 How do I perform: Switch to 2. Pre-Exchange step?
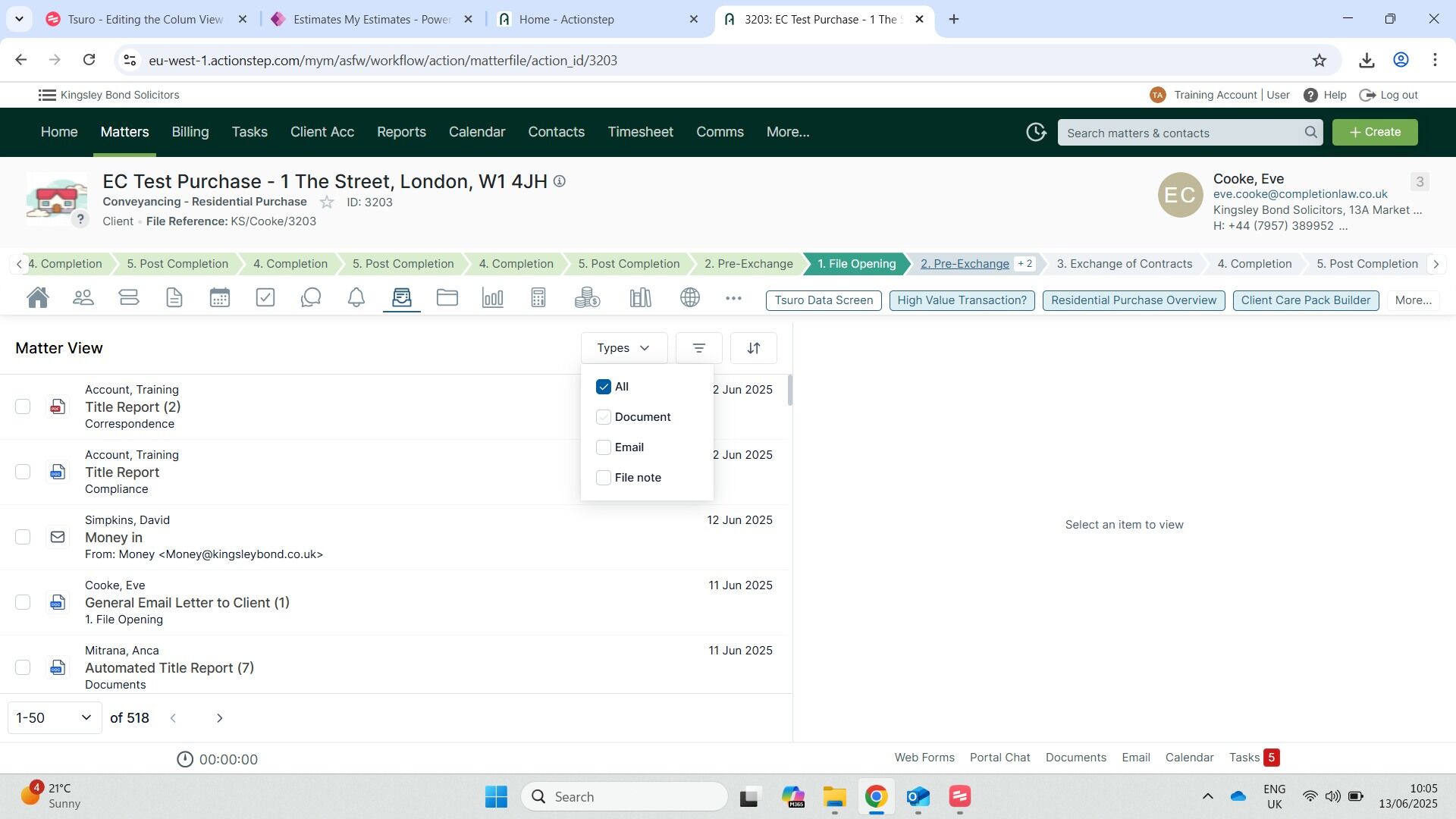point(965,264)
